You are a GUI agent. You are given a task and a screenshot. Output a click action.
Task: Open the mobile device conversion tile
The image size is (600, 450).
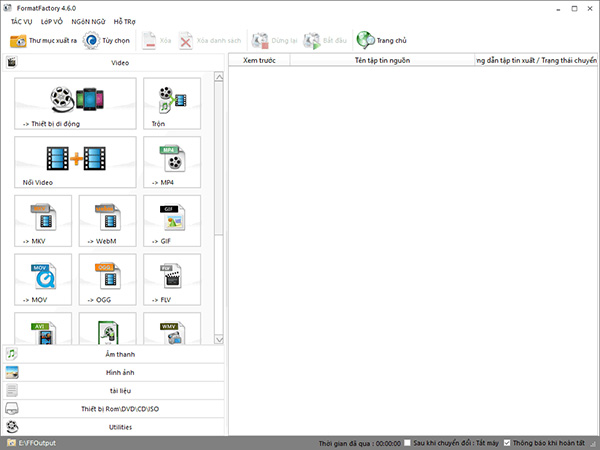[75, 103]
